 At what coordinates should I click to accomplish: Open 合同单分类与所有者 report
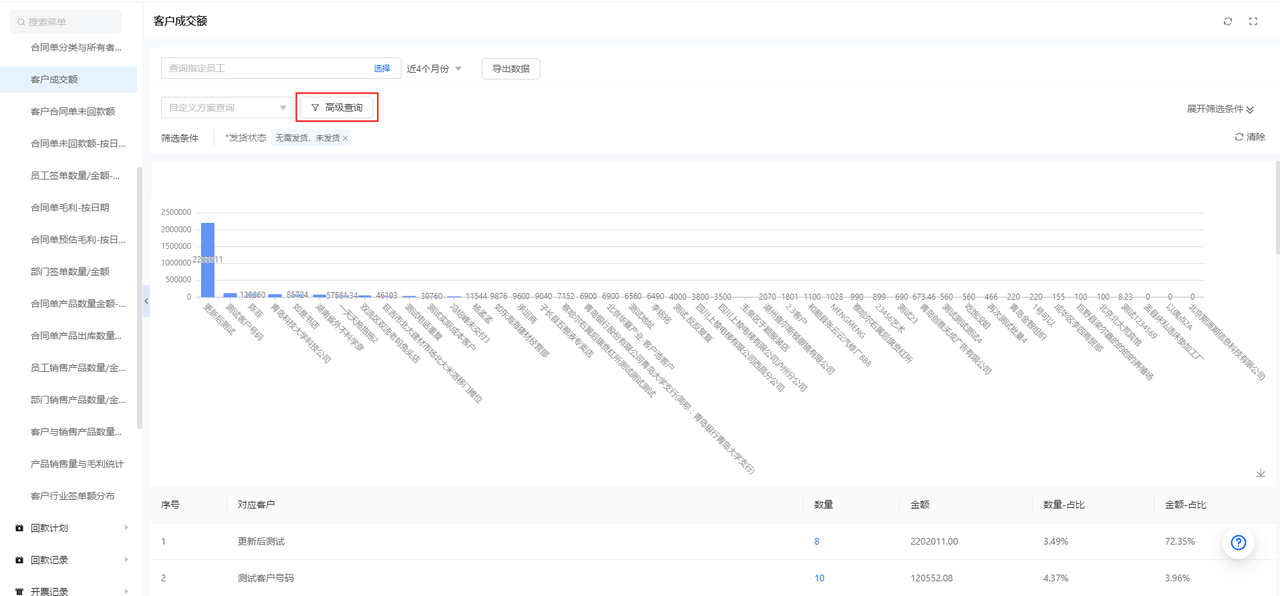pos(76,47)
